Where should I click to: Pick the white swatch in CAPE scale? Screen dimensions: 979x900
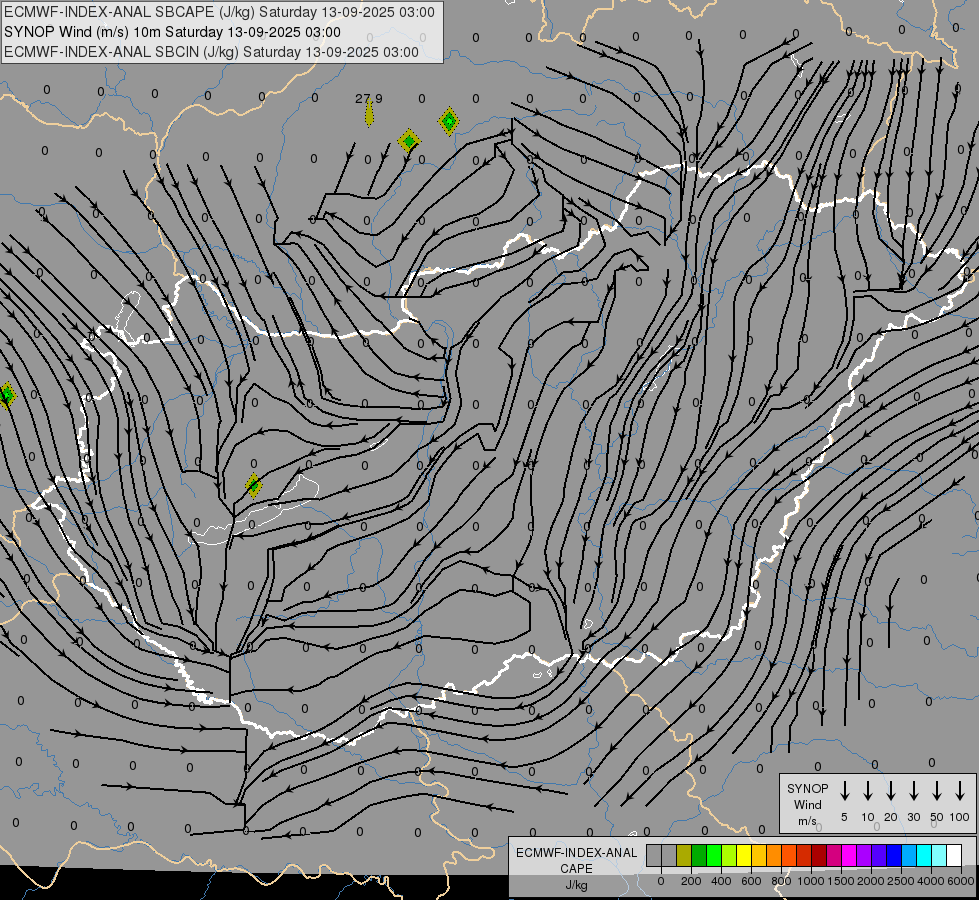[x=955, y=855]
